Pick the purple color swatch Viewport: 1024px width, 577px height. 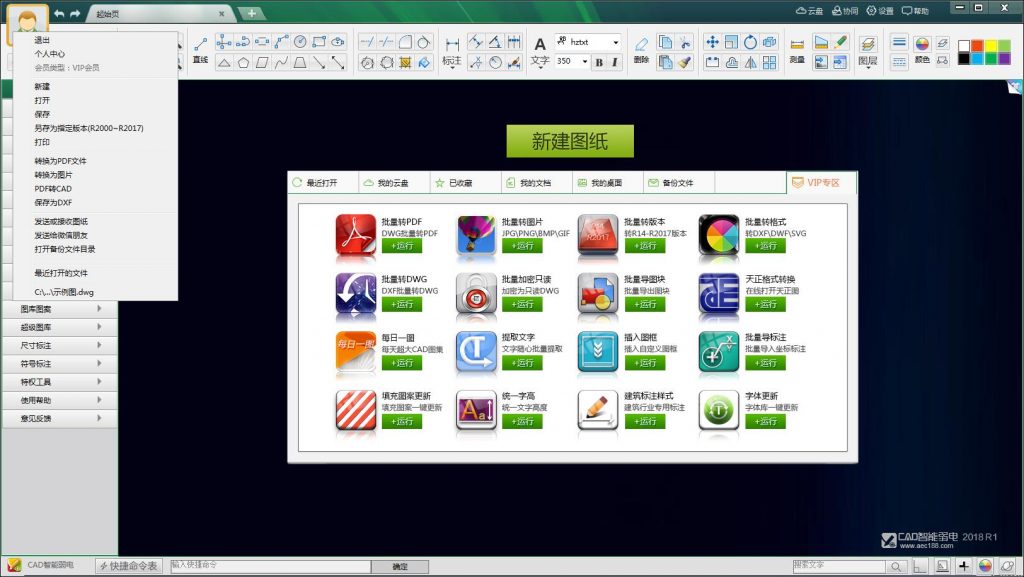click(1004, 58)
